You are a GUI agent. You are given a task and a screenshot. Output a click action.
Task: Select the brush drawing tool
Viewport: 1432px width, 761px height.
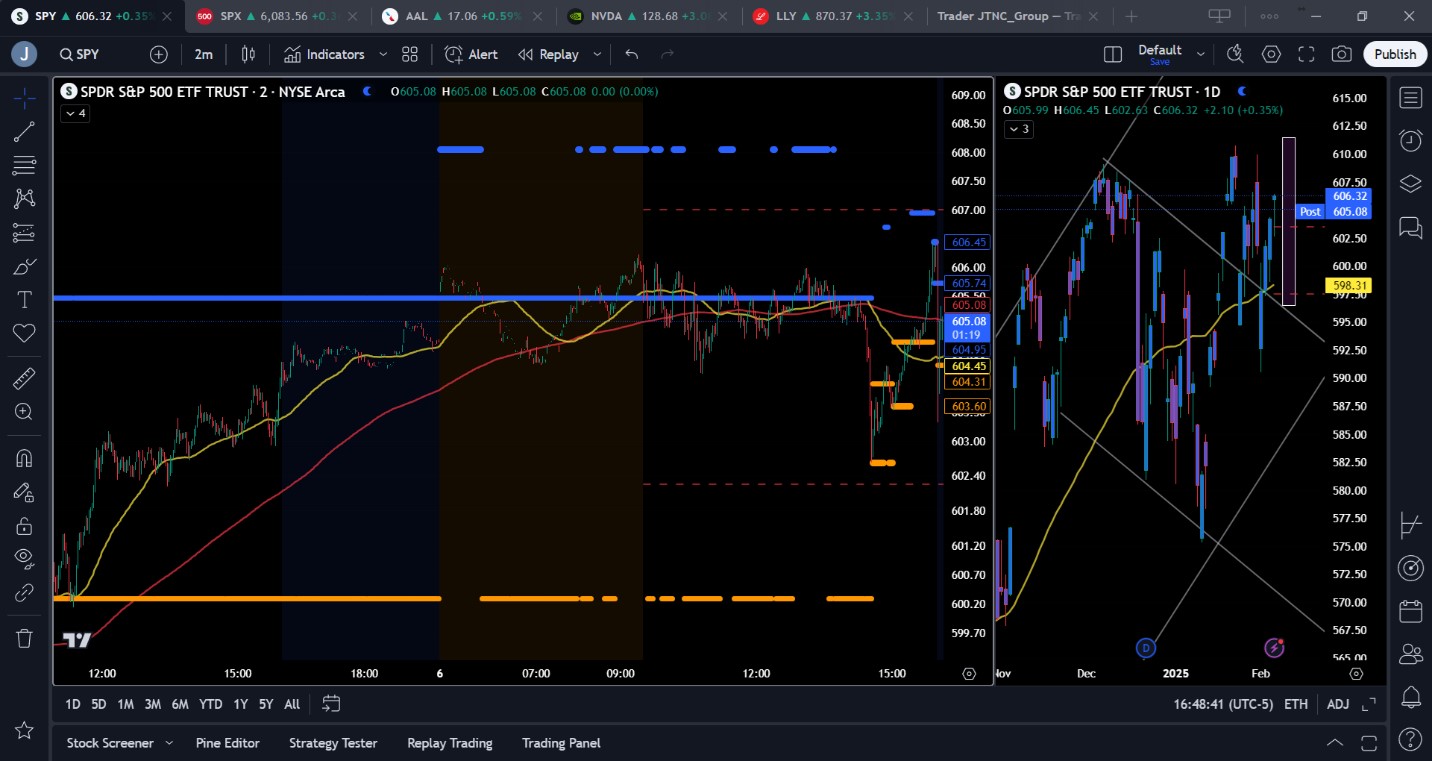[24, 266]
